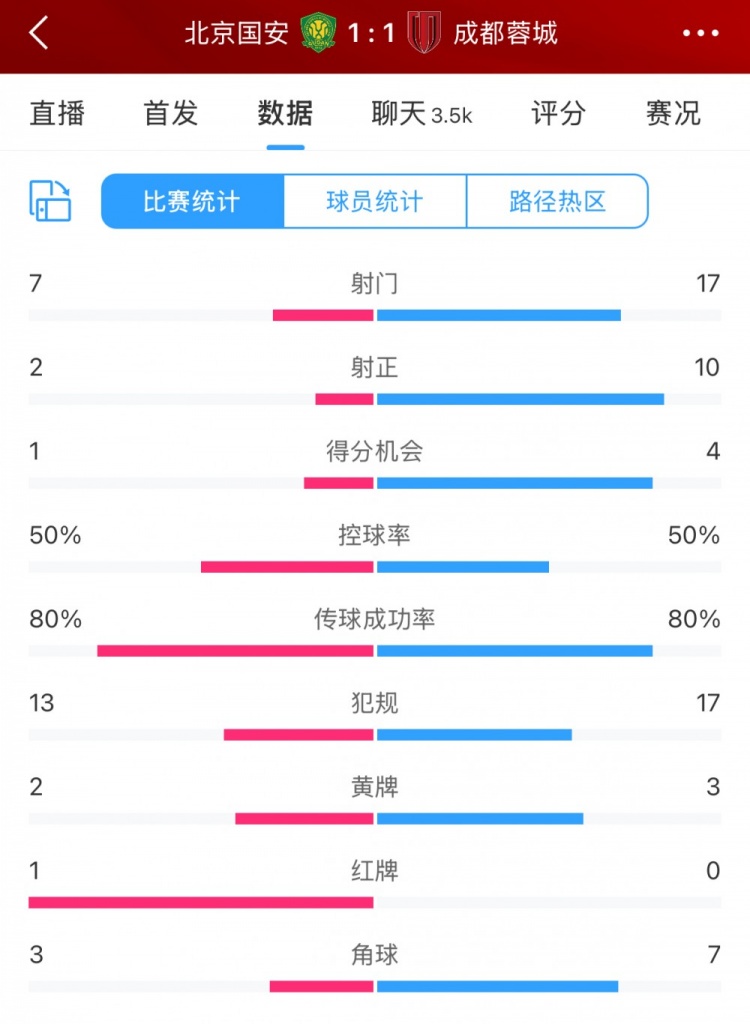Click the 角球 corners stat bar
This screenshot has height=1024, width=750.
click(375, 987)
